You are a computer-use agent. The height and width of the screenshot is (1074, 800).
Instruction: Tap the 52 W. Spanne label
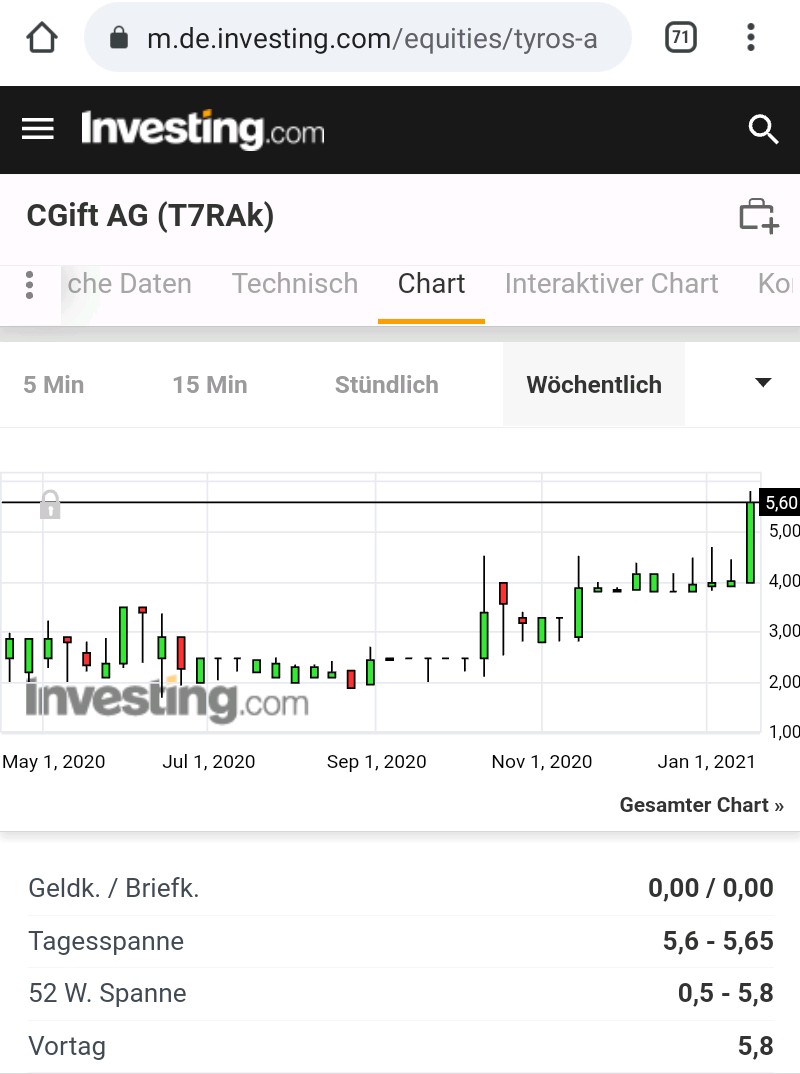(108, 993)
